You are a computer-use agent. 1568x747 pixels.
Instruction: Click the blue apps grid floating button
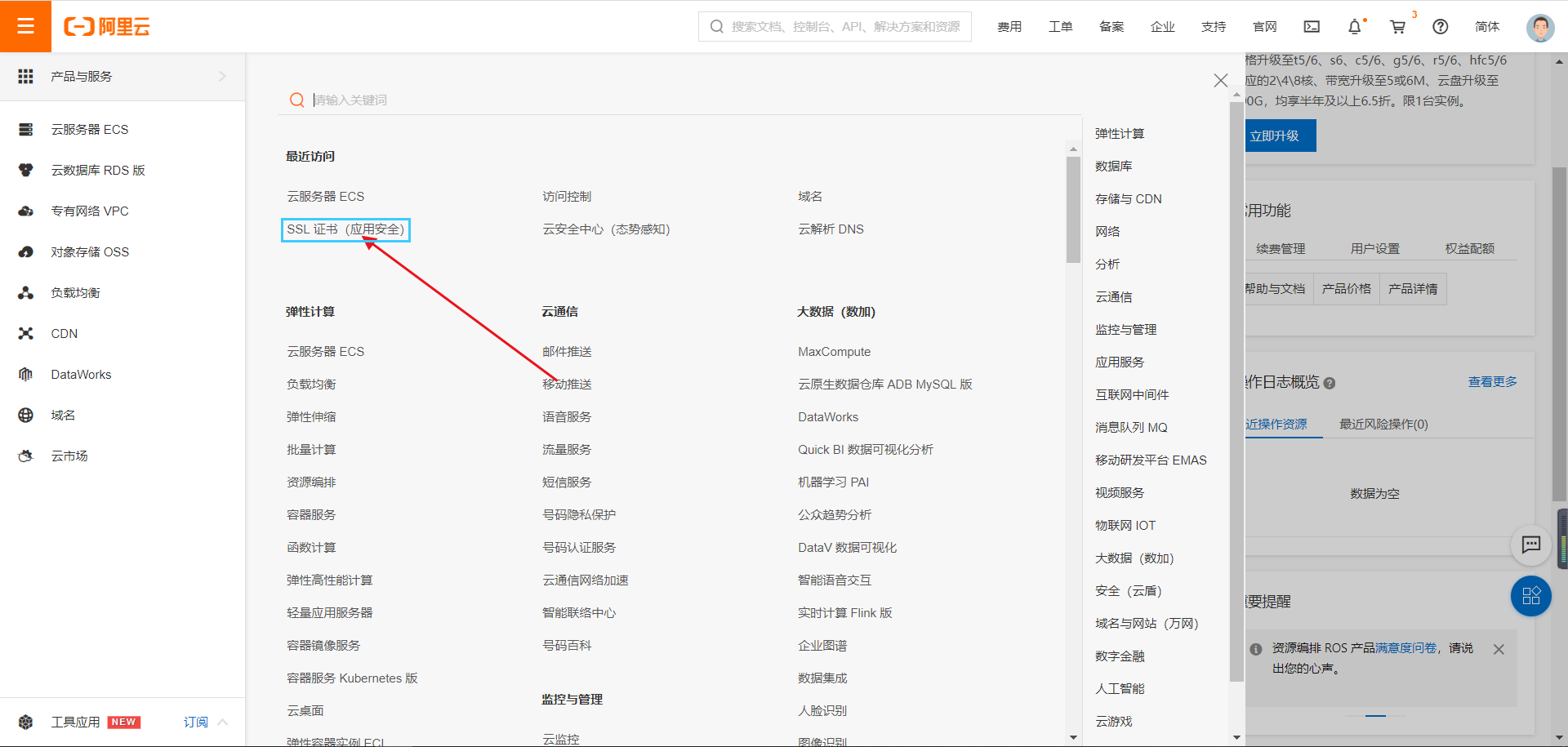[1530, 596]
